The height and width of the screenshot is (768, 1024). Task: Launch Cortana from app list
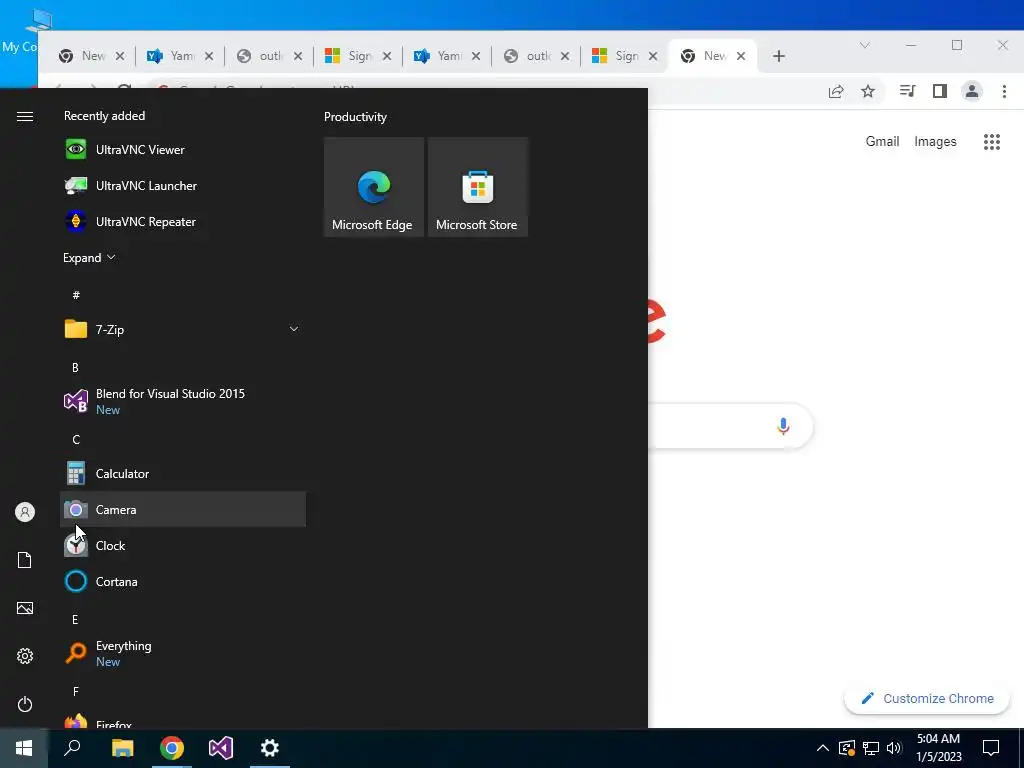[x=183, y=581]
